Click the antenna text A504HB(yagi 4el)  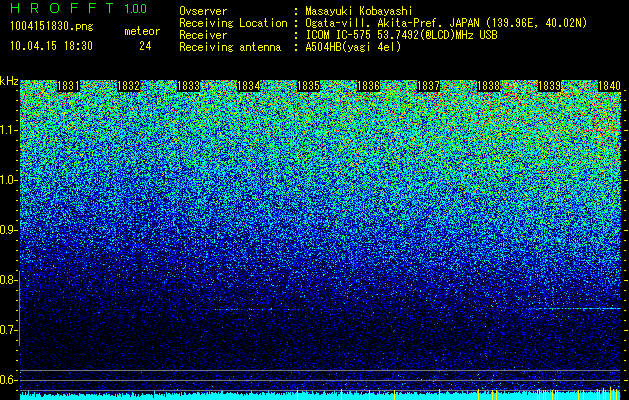[x=353, y=47]
